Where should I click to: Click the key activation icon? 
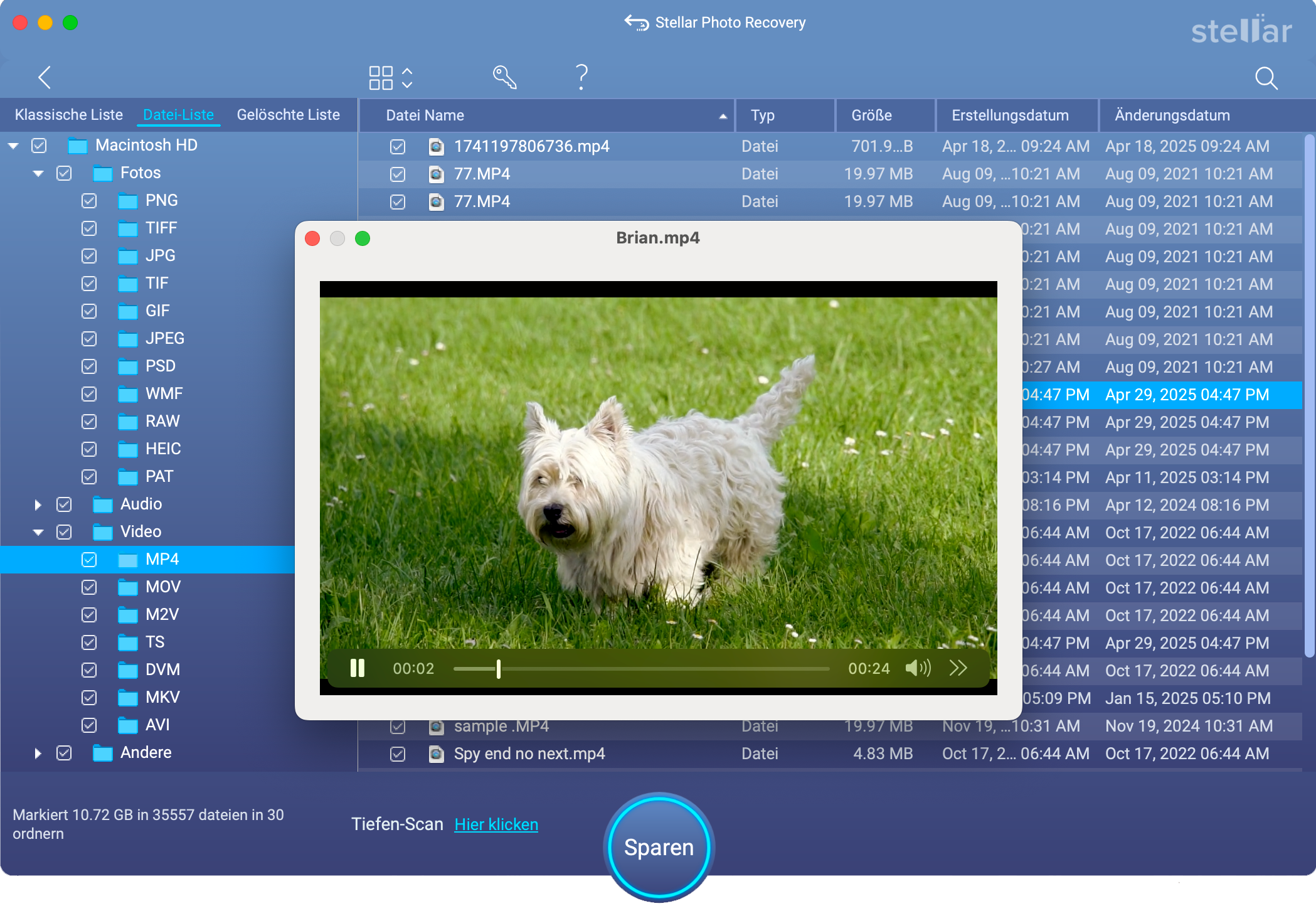(x=504, y=77)
